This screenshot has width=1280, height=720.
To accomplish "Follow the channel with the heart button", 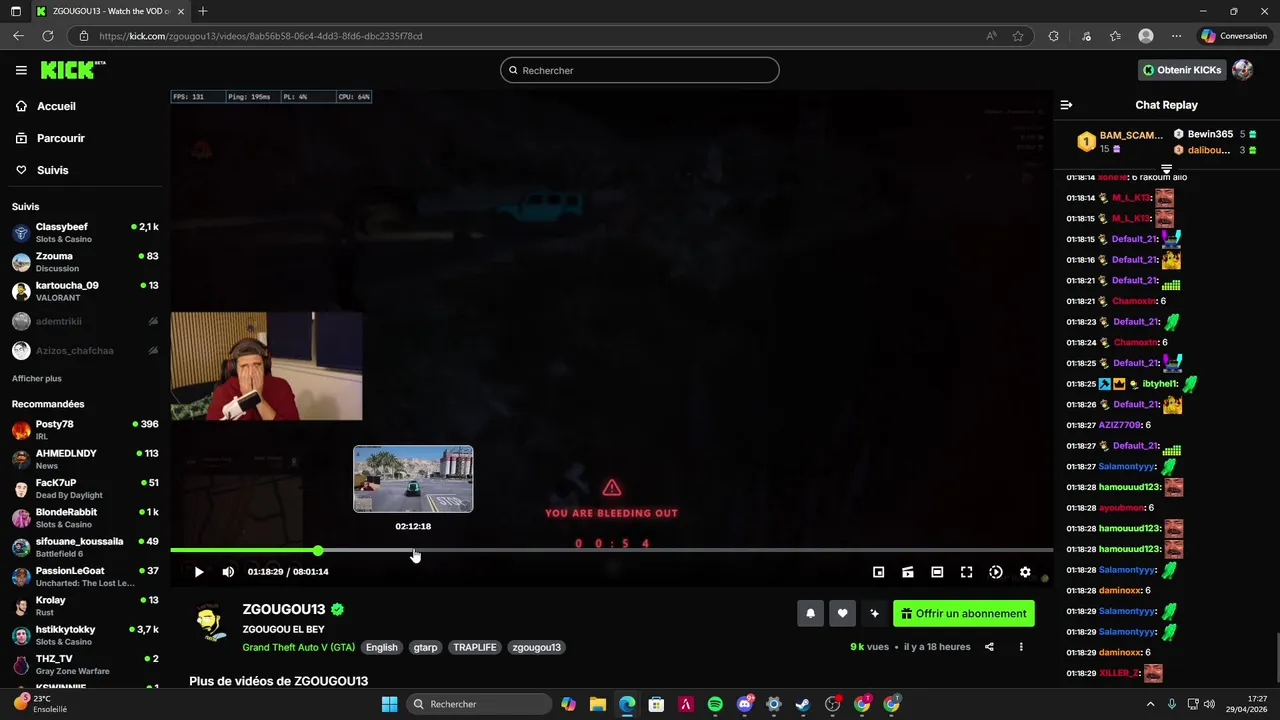I will click(843, 614).
